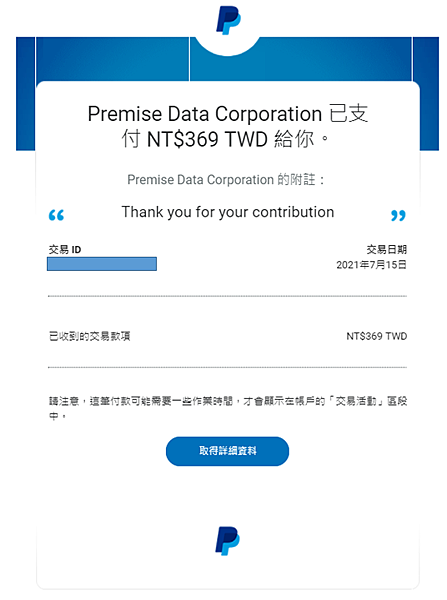This screenshot has height=600, width=447.
Task: Click the 交易日期 label
Action: point(387,249)
